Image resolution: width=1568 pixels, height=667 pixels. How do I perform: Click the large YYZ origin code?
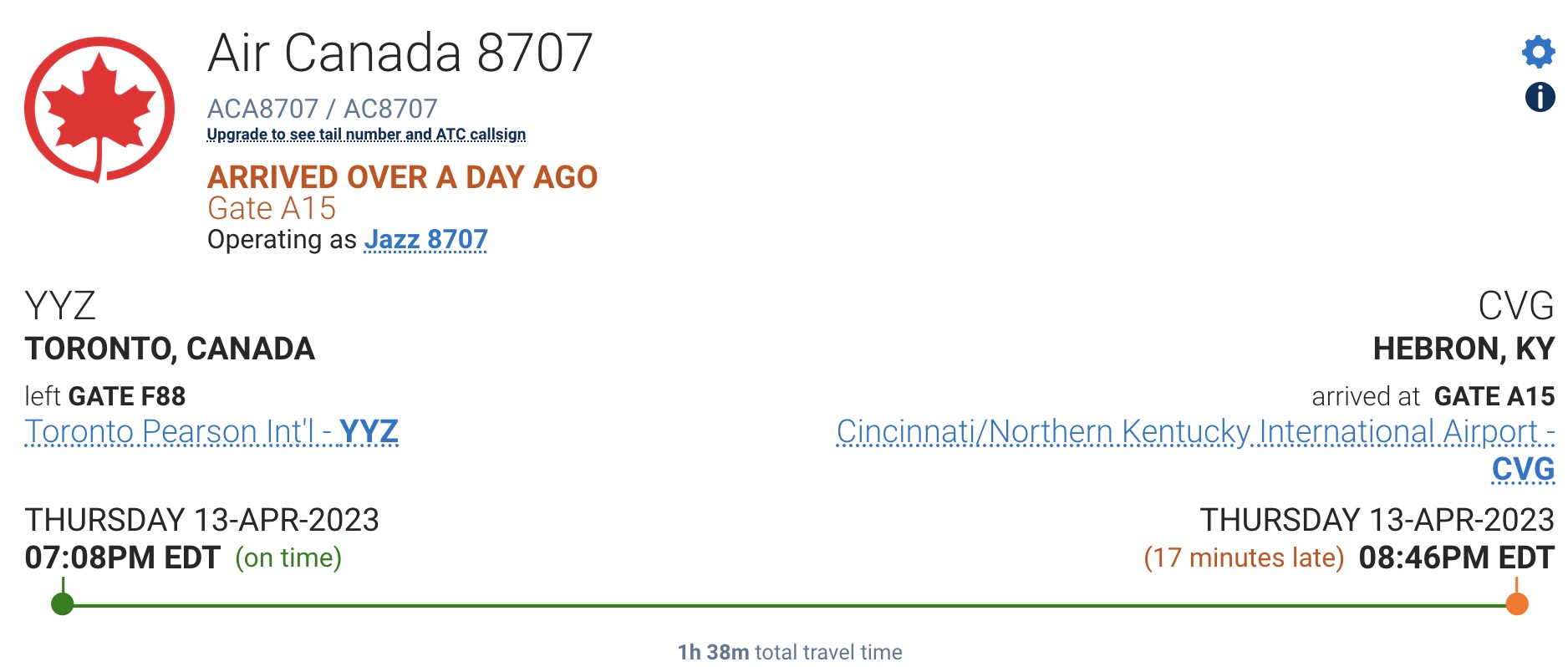[x=60, y=306]
